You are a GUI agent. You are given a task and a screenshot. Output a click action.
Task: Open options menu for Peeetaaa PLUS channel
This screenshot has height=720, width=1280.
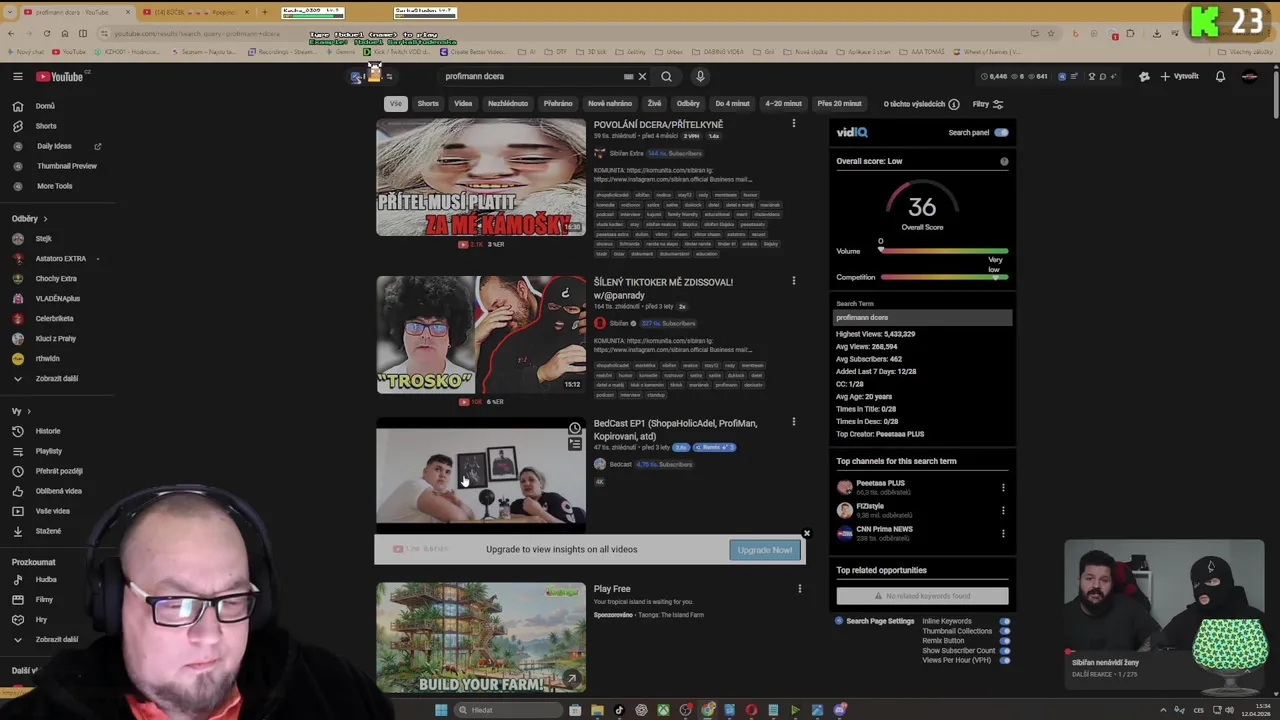pyautogui.click(x=1003, y=487)
